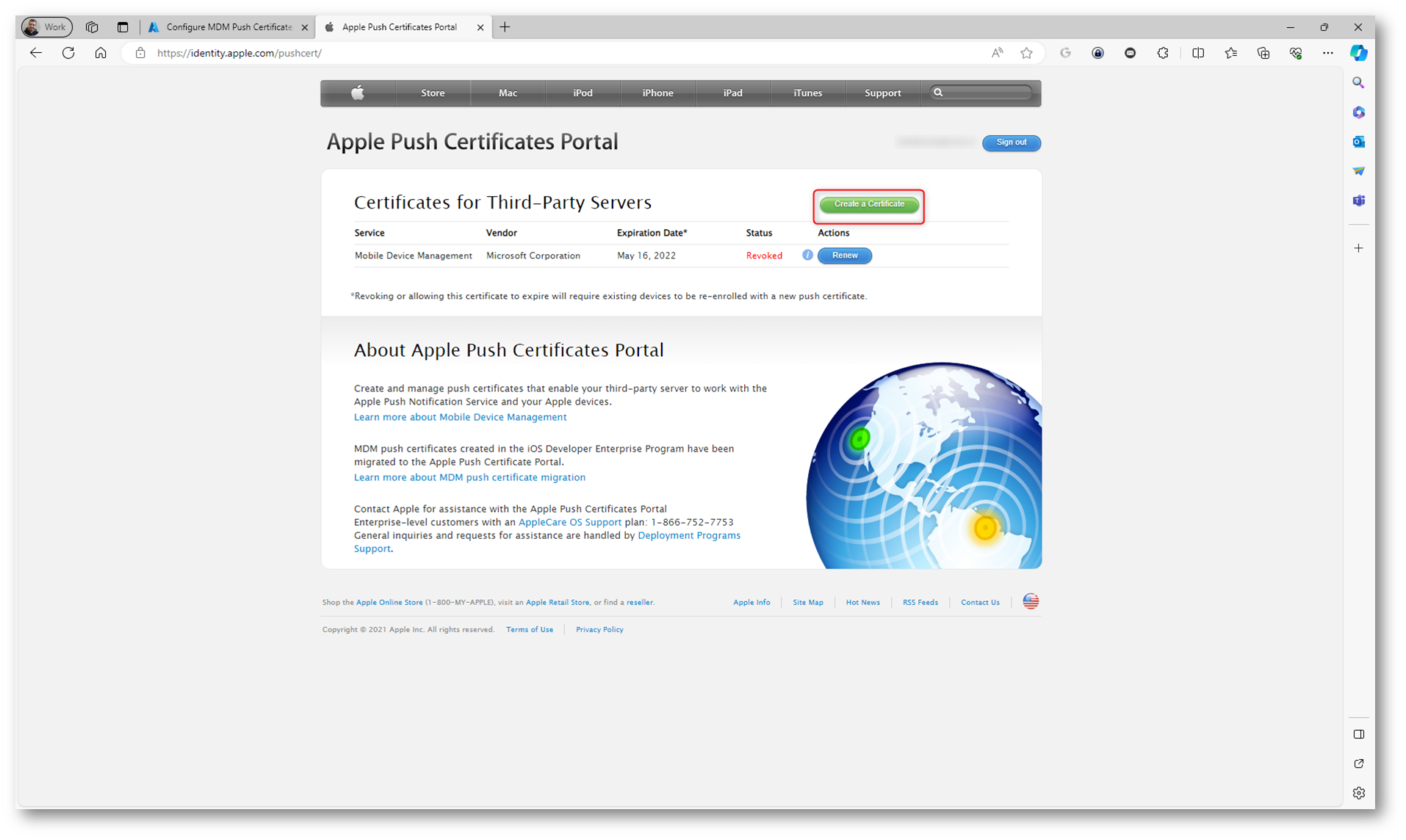This screenshot has height=840, width=1406.
Task: Open the Extensions puzzle icon
Action: point(1163,53)
